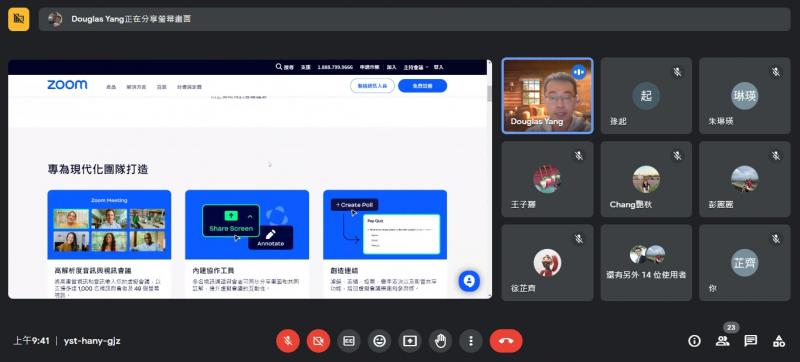
Task: Click the card title 創造連結
Action: [344, 271]
